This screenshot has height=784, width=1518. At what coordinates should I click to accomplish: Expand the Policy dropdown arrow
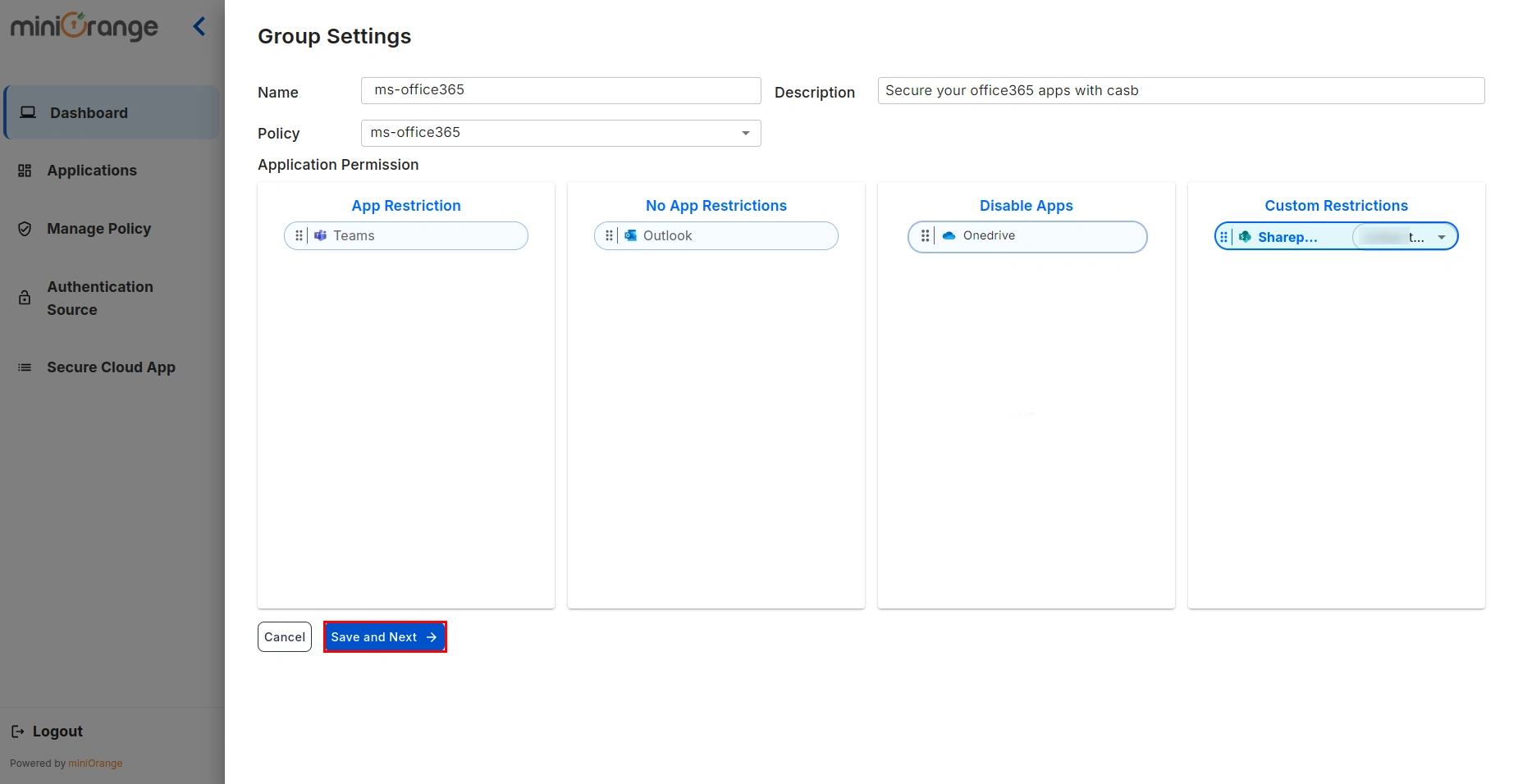click(746, 133)
